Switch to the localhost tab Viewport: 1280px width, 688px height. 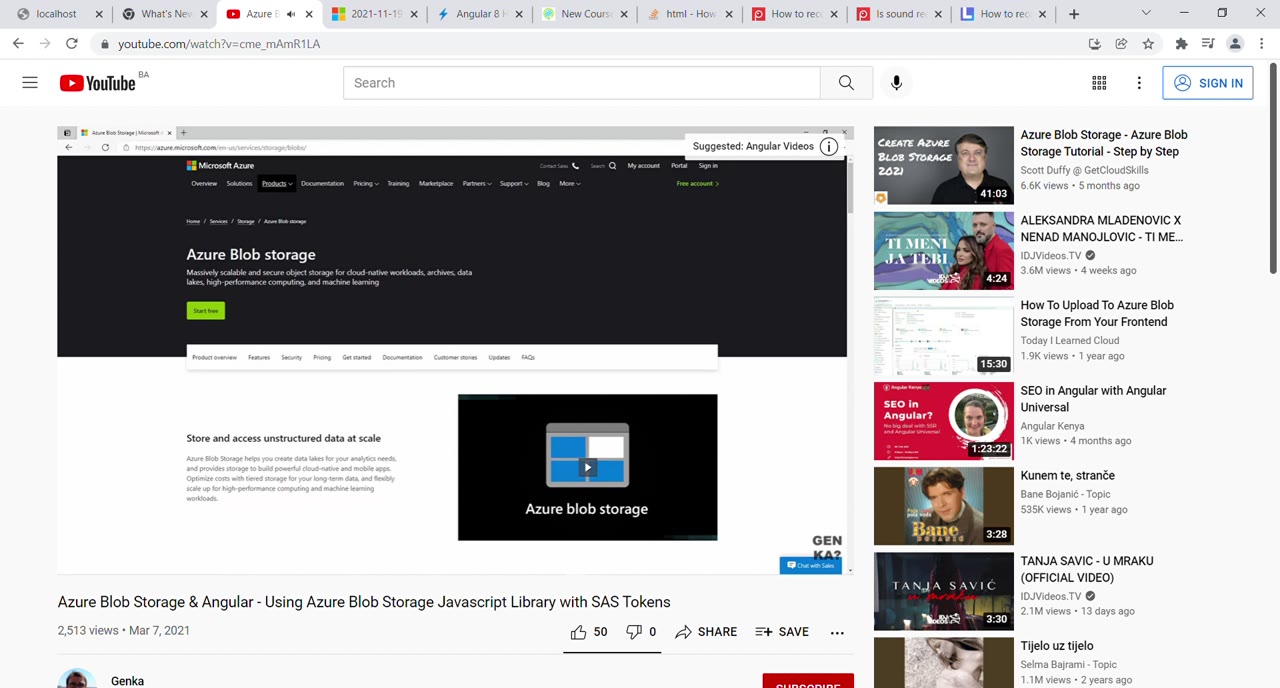(55, 13)
